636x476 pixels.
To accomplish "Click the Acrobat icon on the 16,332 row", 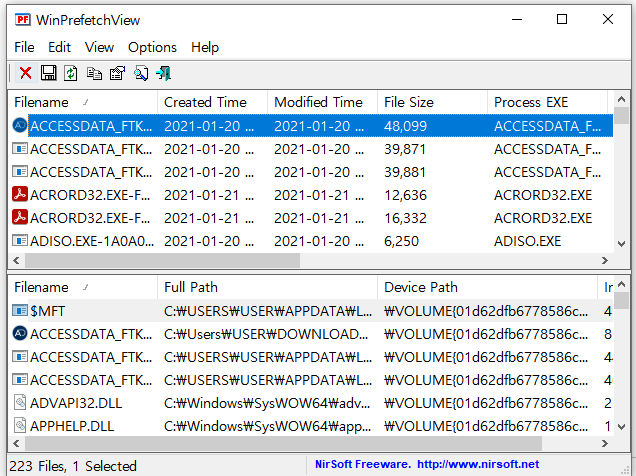I will [19, 218].
